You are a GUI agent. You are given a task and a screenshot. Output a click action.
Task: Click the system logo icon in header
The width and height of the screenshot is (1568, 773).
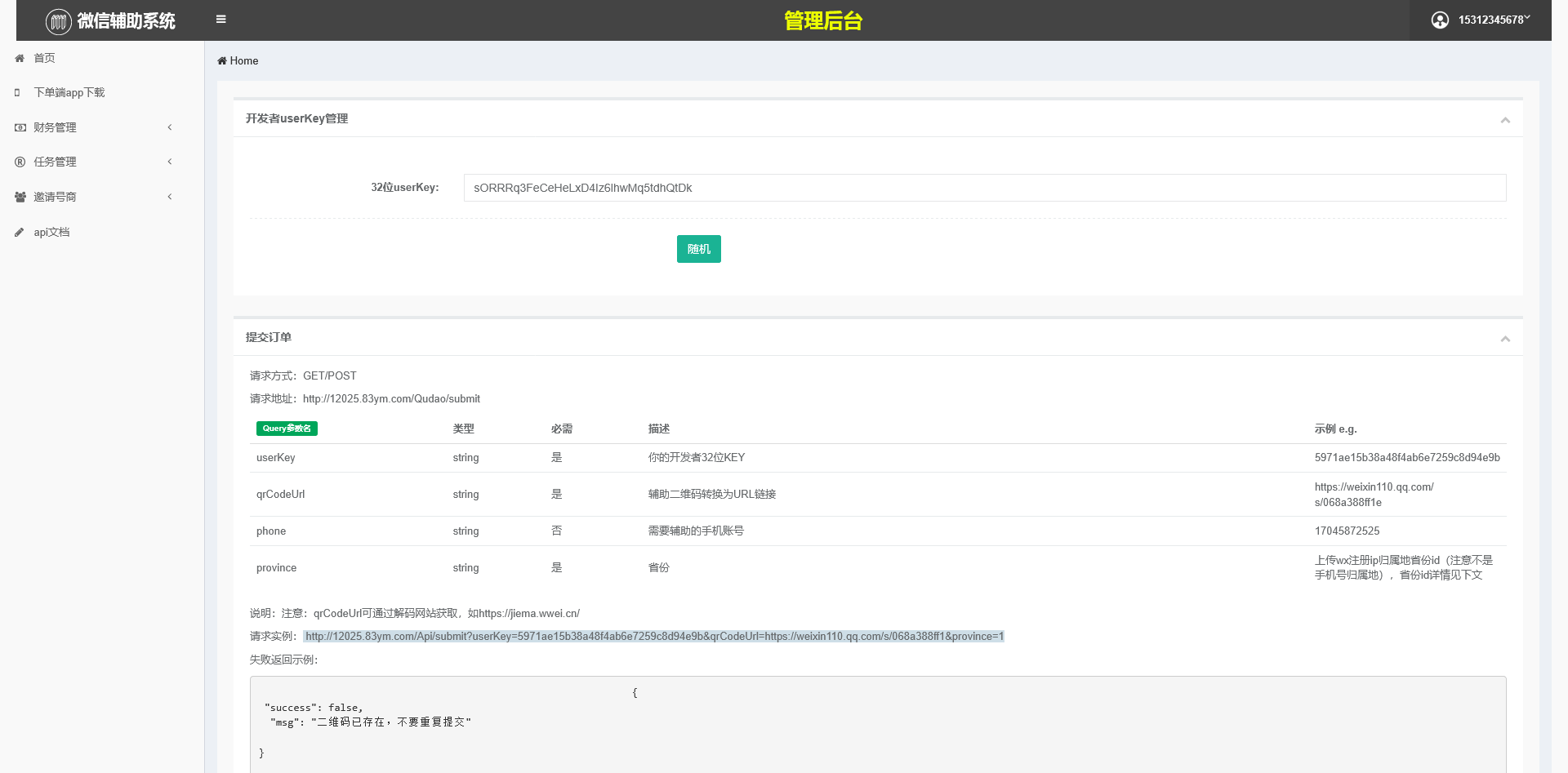(x=59, y=21)
